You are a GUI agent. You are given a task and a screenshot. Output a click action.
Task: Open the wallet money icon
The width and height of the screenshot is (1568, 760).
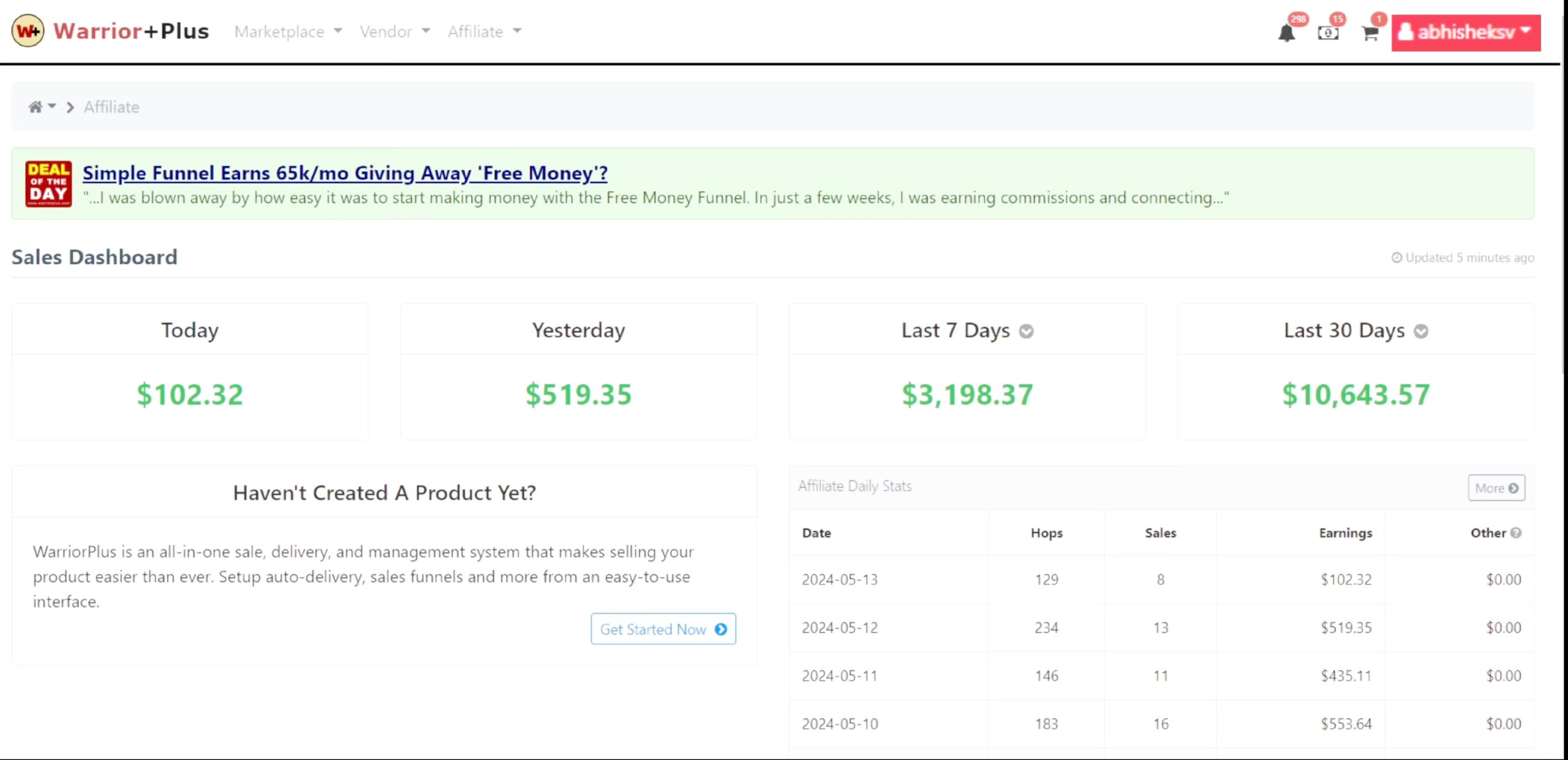[x=1328, y=33]
